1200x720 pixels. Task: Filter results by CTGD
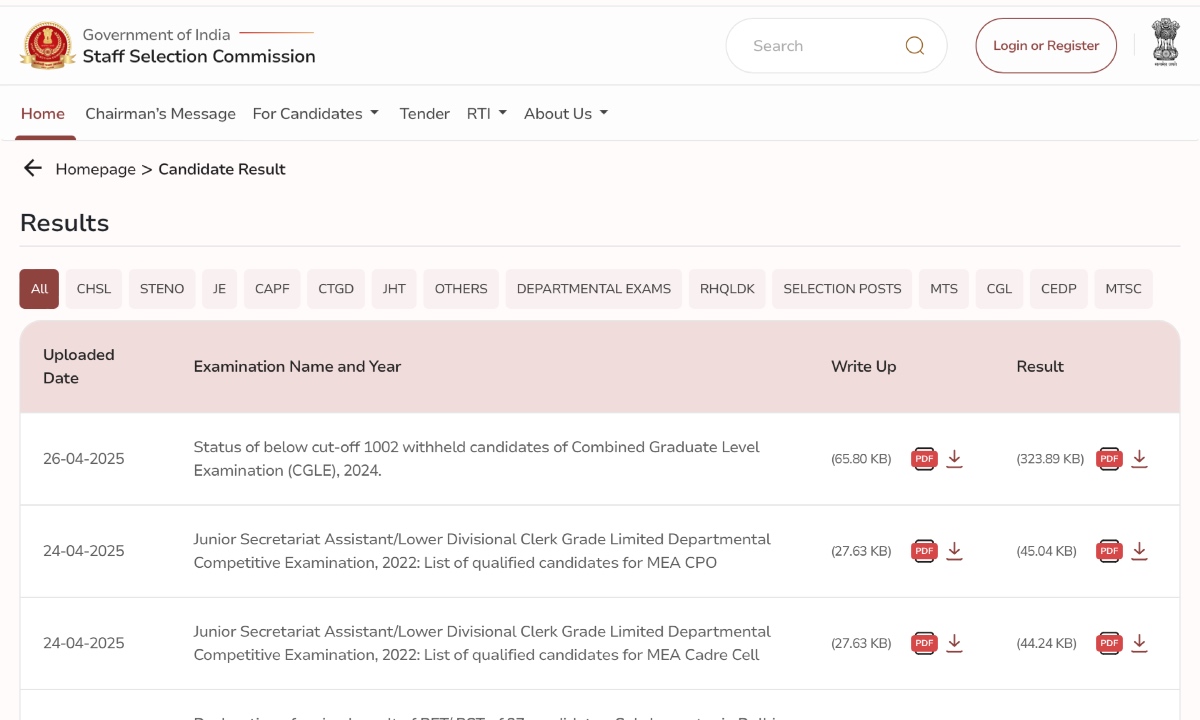click(x=336, y=288)
